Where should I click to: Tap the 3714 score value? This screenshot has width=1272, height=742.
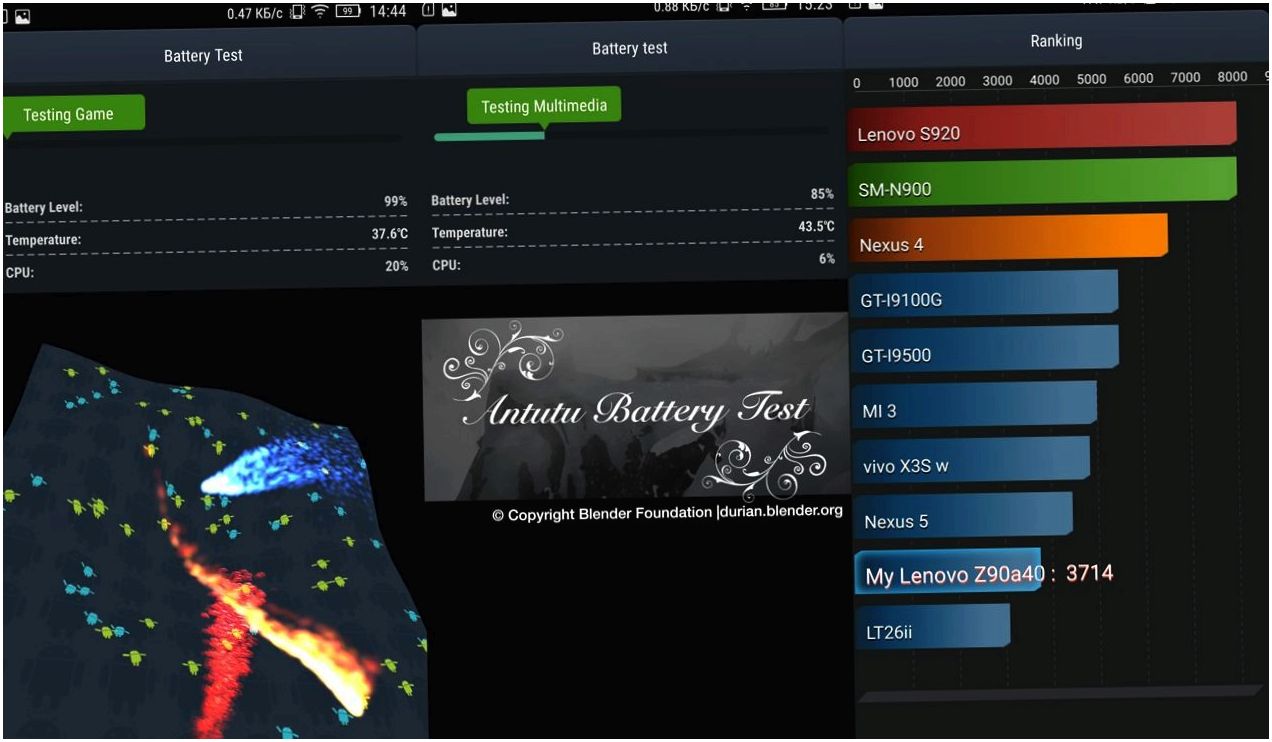[x=1089, y=573]
